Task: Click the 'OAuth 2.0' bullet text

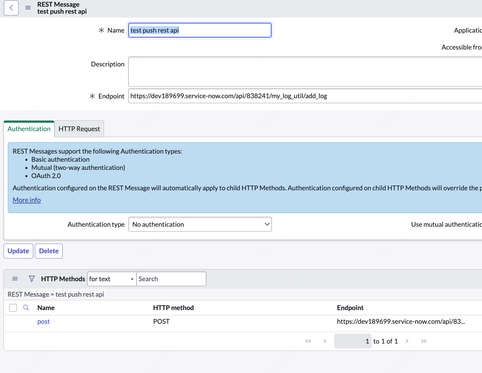Action: [46, 176]
